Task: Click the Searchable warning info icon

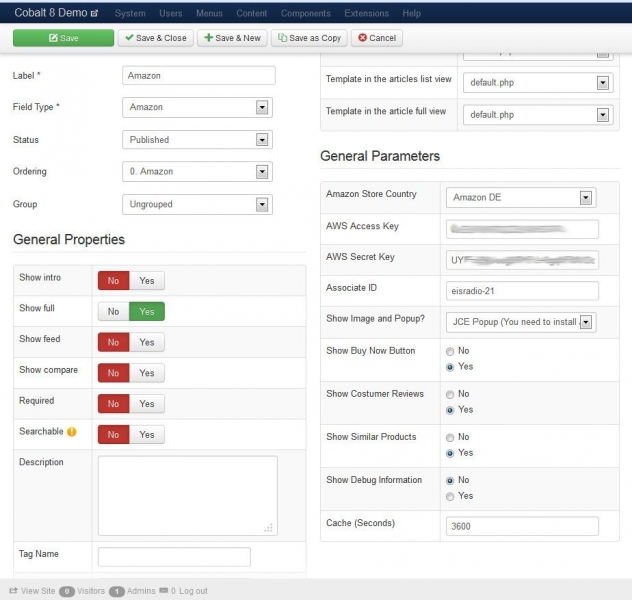Action: point(71,432)
